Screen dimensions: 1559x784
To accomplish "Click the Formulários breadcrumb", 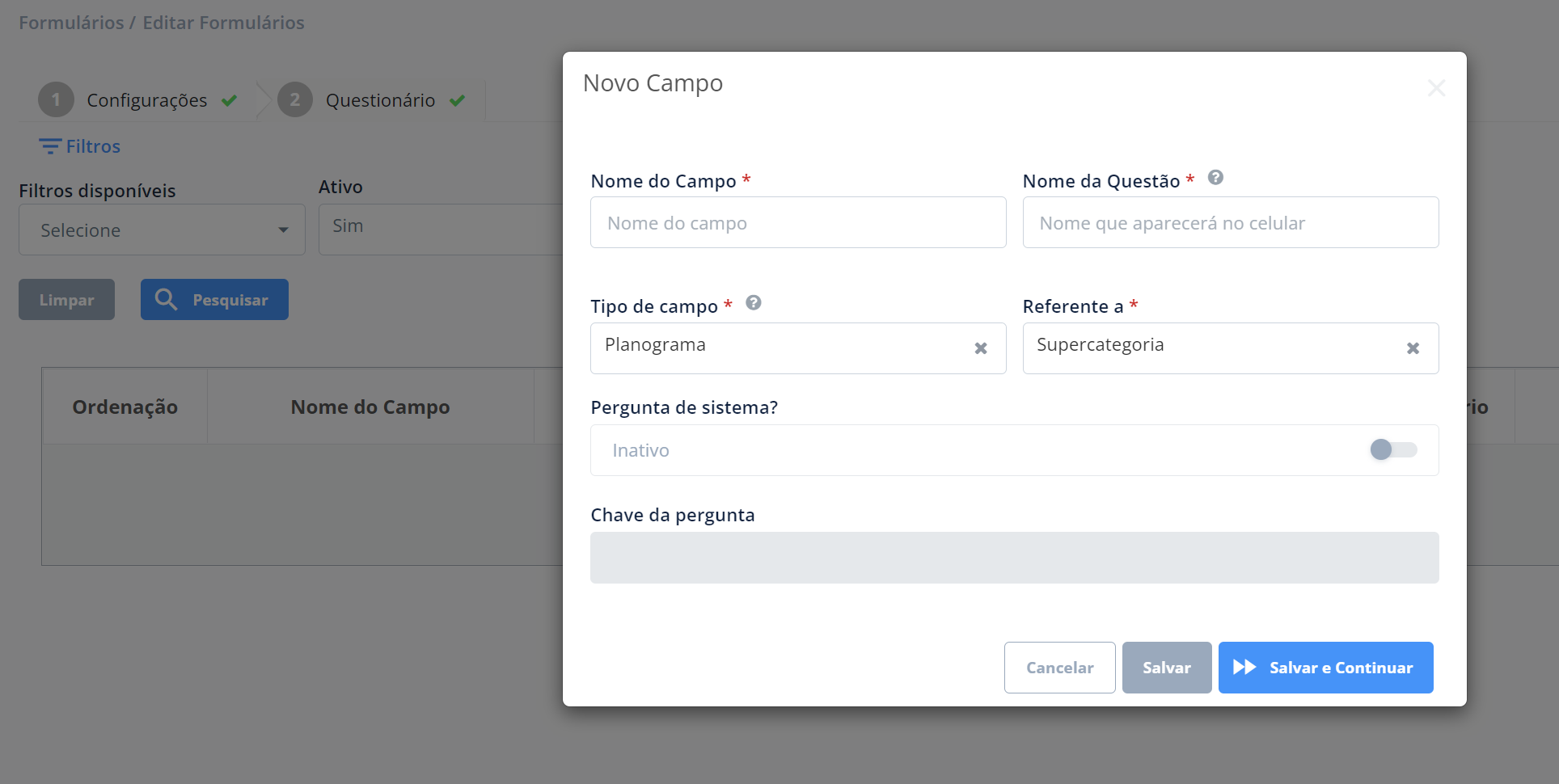I will 71,23.
